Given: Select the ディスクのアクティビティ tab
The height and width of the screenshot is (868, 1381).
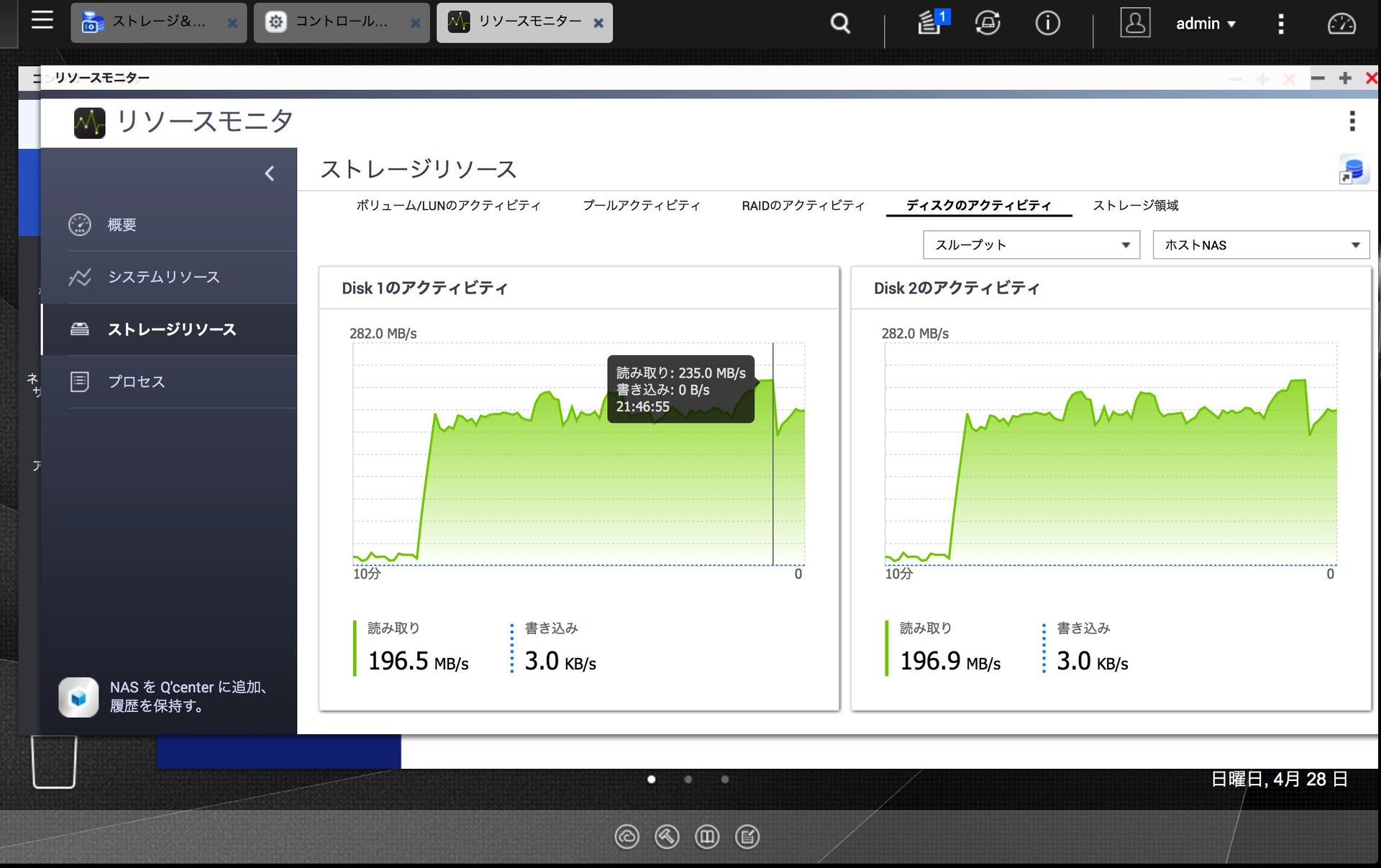Looking at the screenshot, I should (x=979, y=206).
